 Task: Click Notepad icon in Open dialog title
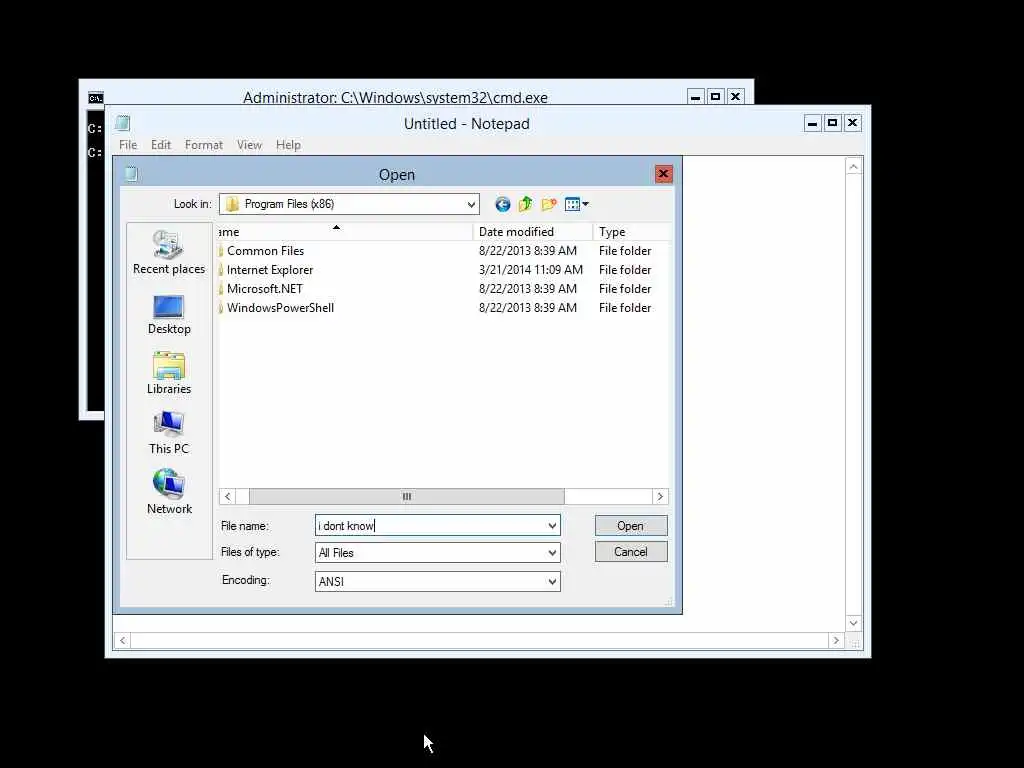(x=131, y=174)
